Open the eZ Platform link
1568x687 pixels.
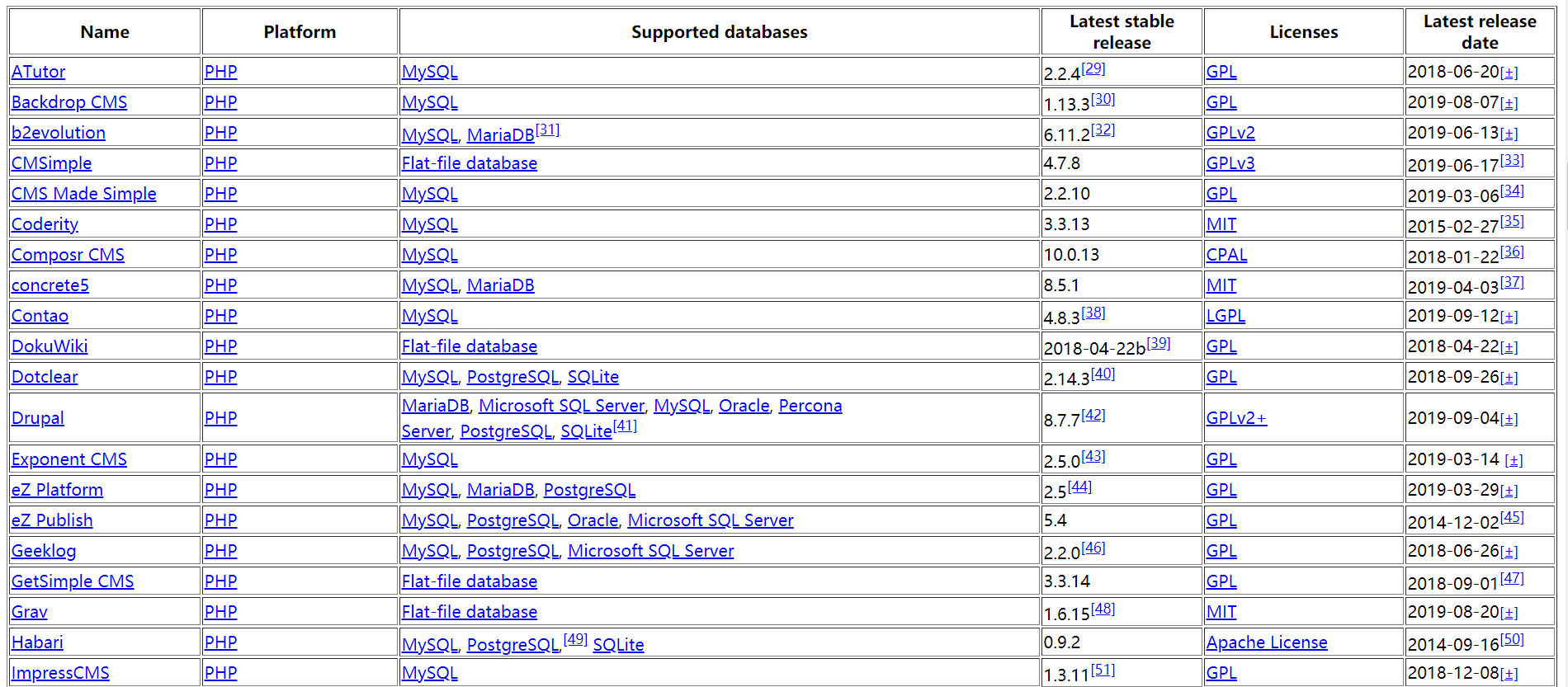coord(57,490)
